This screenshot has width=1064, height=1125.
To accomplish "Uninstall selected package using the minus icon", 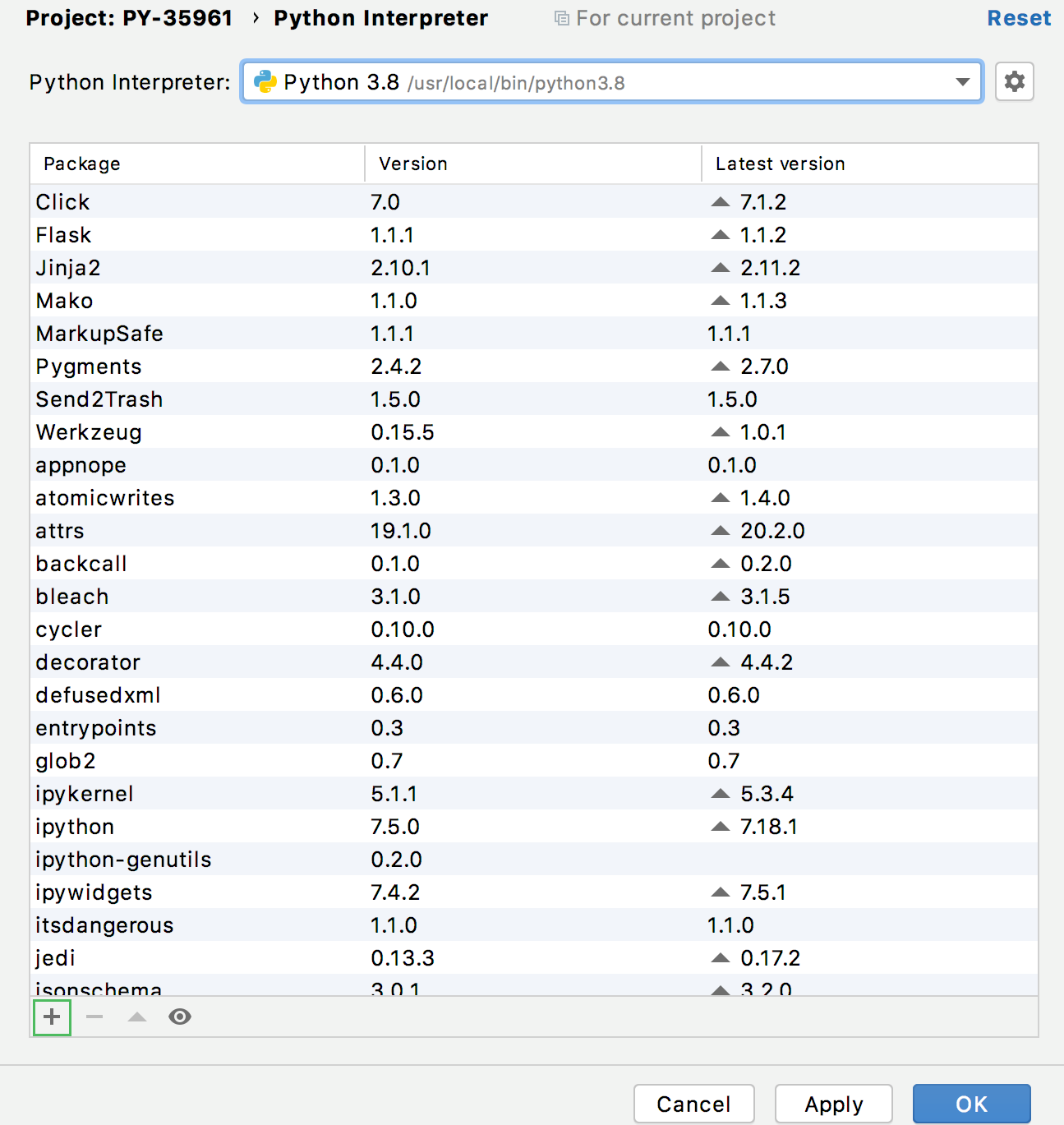I will click(x=94, y=1017).
